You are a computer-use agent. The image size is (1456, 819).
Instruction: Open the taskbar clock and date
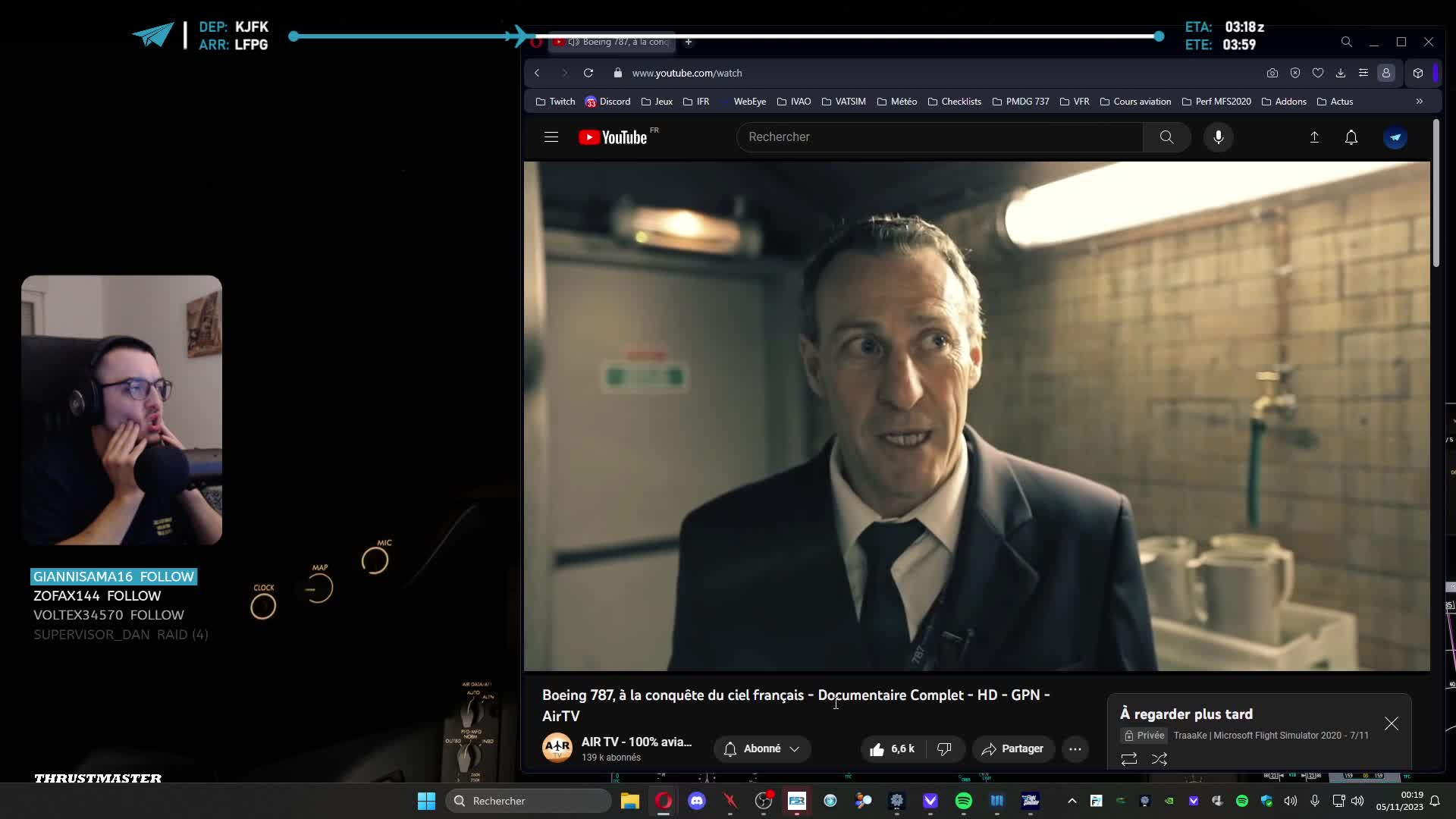[1400, 801]
